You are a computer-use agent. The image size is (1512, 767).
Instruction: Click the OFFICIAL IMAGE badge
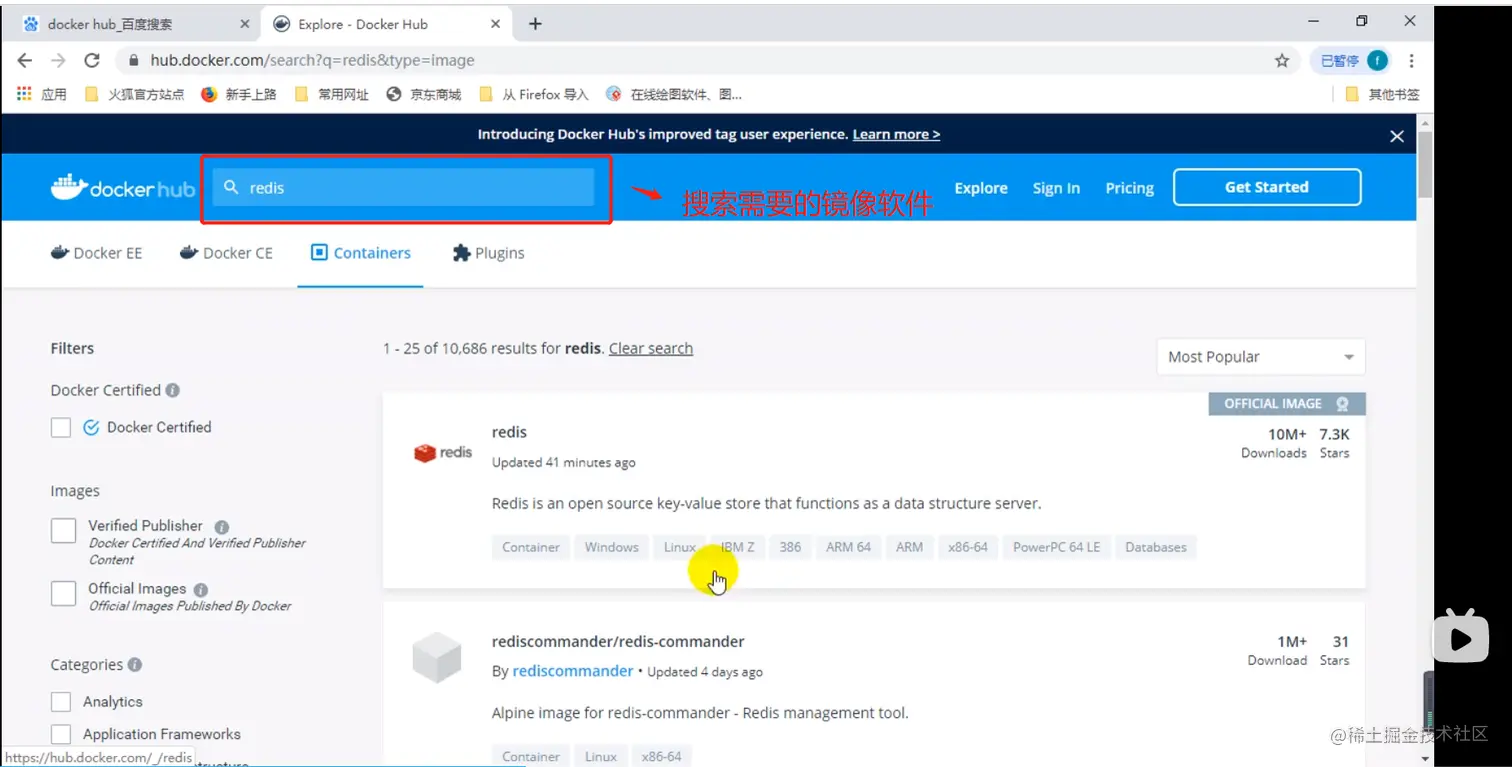pos(1286,404)
